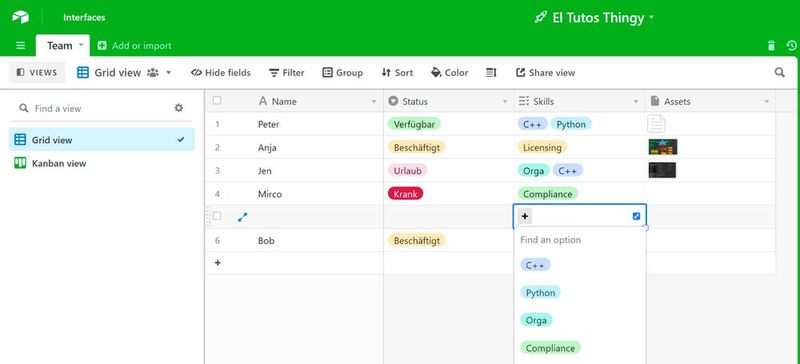Open the Filter button

point(287,72)
